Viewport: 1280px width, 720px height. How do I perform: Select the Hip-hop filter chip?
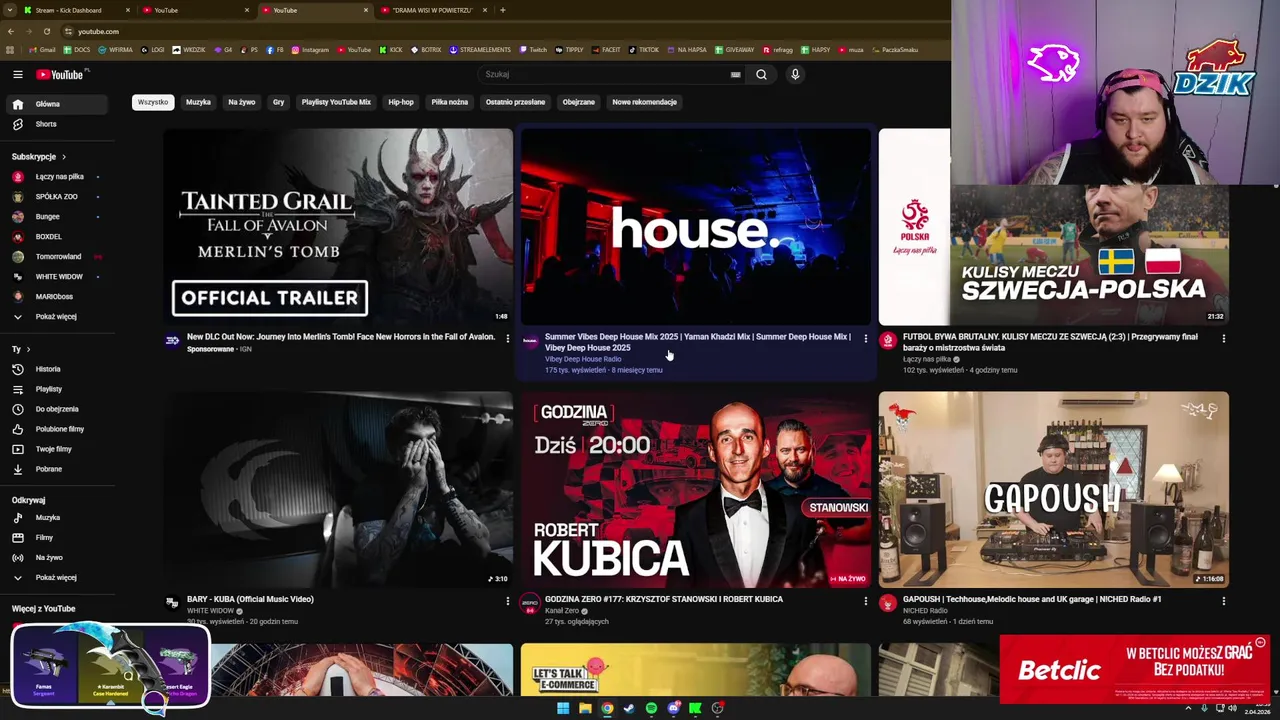pyautogui.click(x=401, y=102)
